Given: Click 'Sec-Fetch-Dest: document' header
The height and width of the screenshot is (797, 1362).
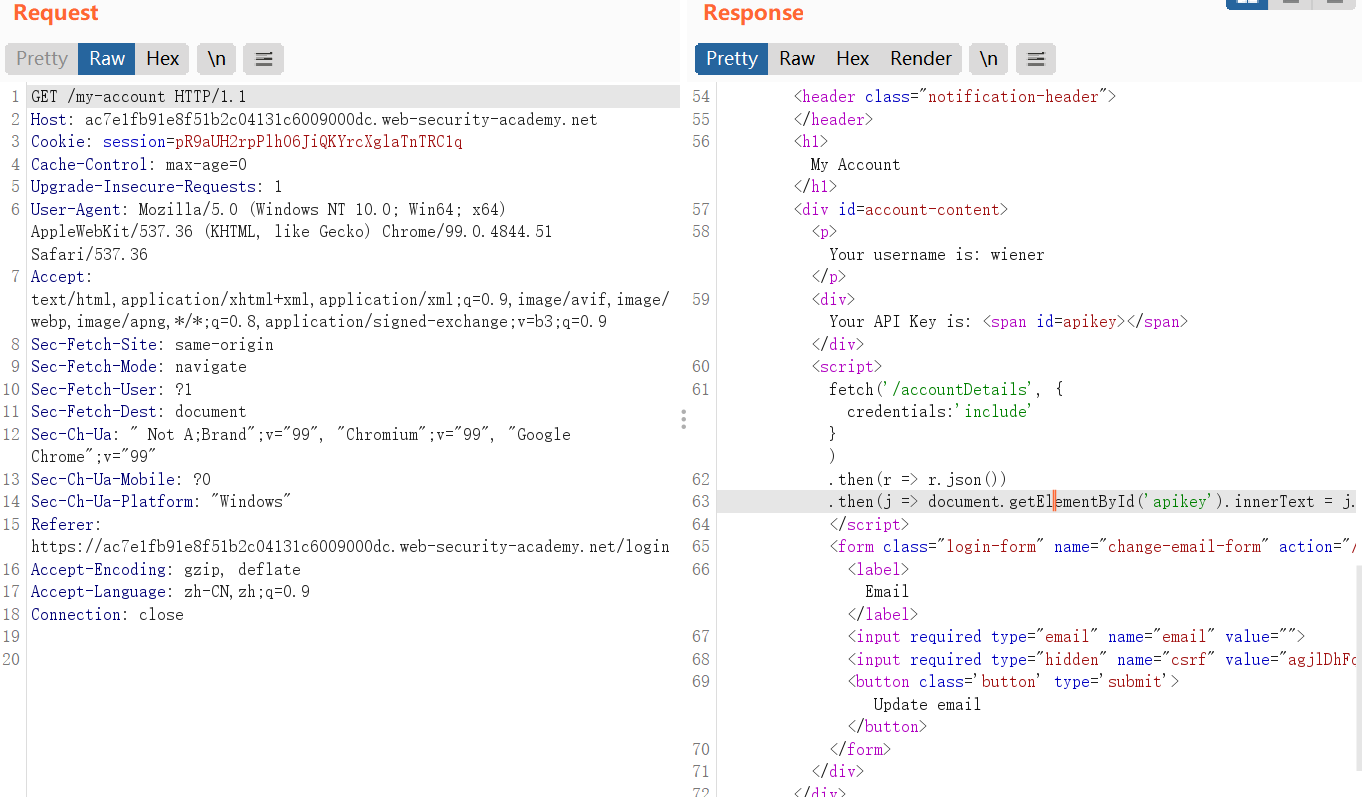Looking at the screenshot, I should [139, 412].
